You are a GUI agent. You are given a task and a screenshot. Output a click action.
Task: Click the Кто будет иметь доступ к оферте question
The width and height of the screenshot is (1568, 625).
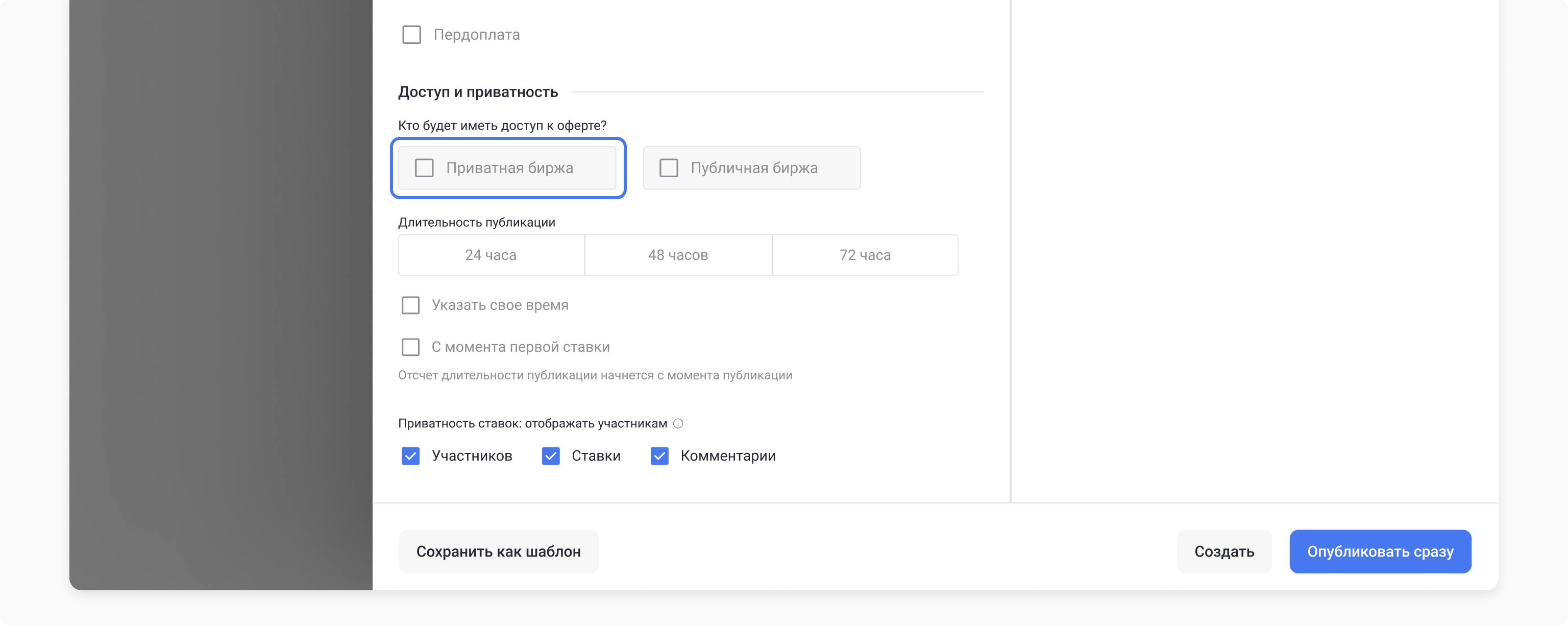coord(502,126)
